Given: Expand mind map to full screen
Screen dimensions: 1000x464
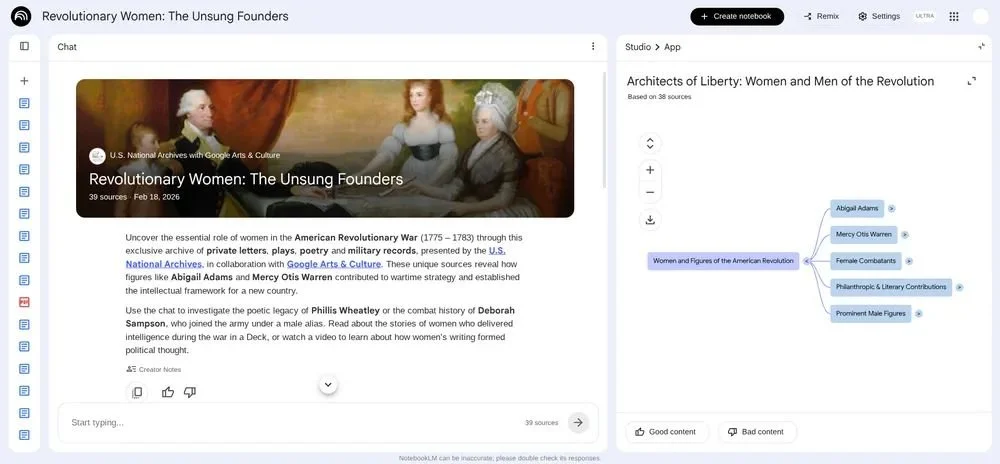Looking at the screenshot, I should click(x=971, y=81).
